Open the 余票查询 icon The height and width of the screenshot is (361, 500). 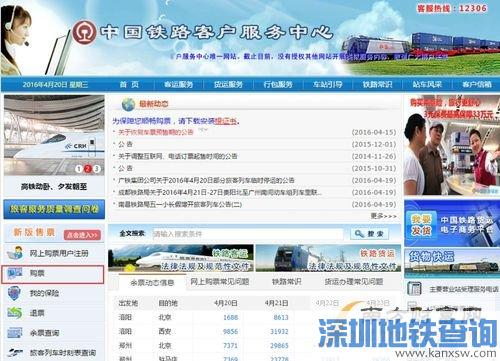[15, 333]
